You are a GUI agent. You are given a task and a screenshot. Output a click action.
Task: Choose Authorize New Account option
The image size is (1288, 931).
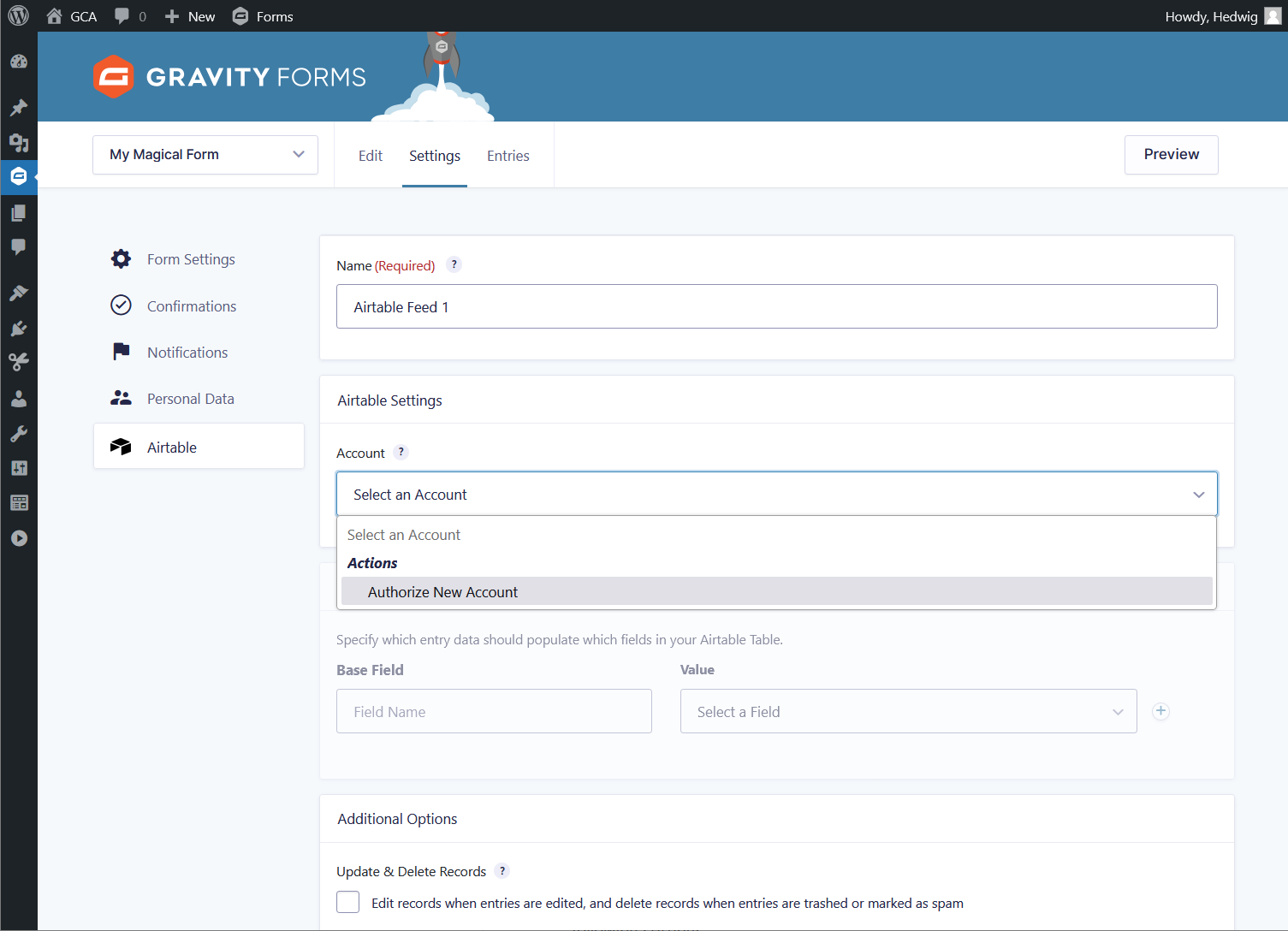(777, 592)
